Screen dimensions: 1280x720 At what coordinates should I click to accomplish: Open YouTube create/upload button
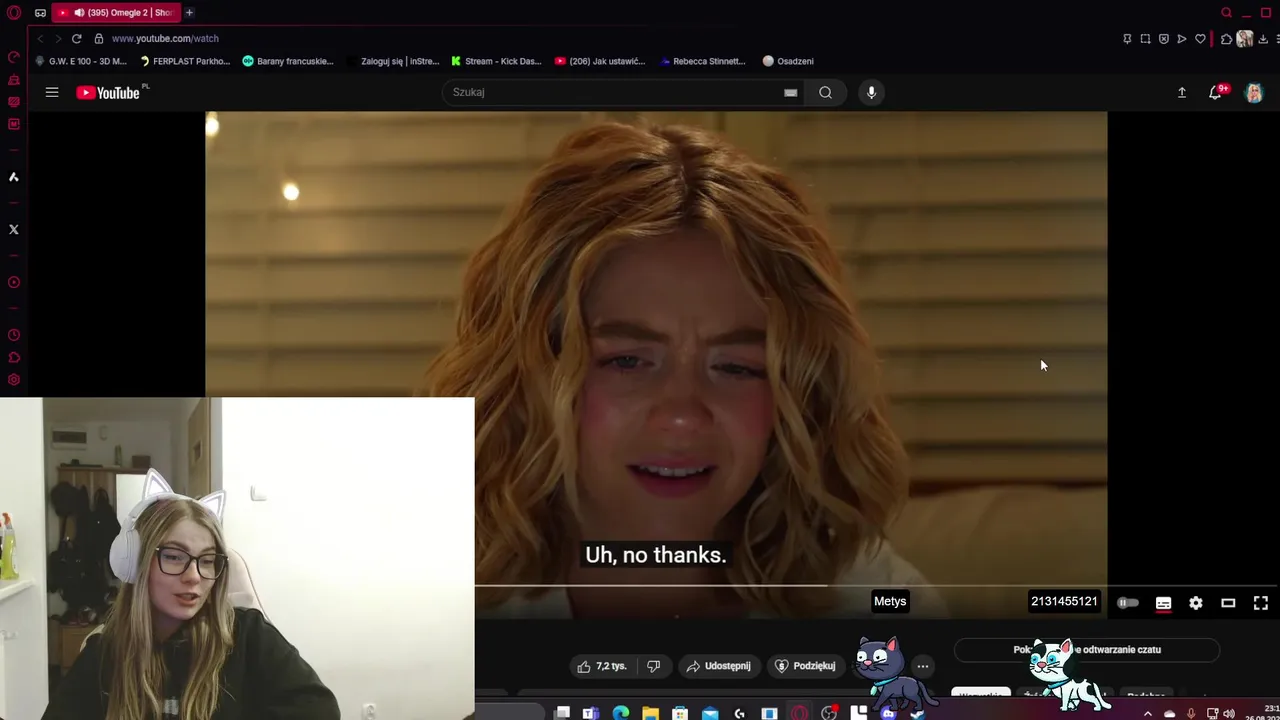coord(1181,92)
